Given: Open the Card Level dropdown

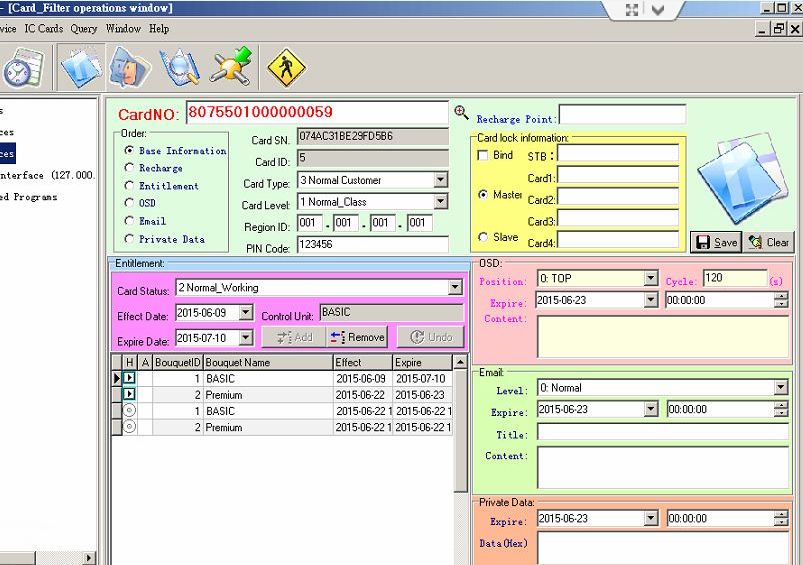Looking at the screenshot, I should coord(440,201).
